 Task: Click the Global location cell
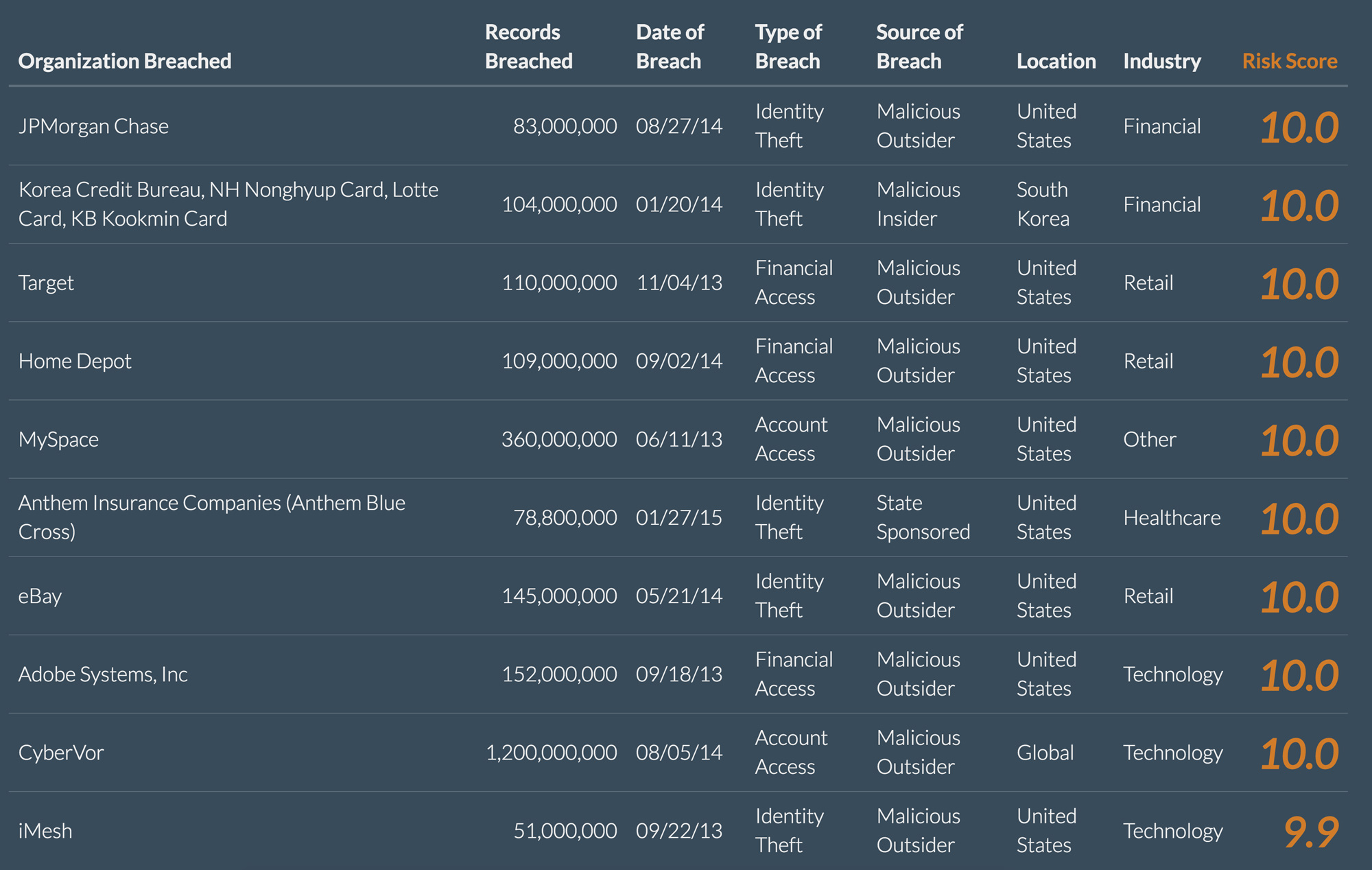tap(1045, 753)
